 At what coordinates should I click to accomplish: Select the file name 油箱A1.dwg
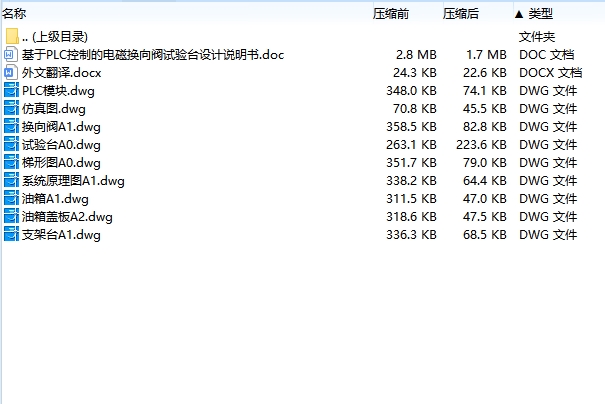click(x=55, y=199)
